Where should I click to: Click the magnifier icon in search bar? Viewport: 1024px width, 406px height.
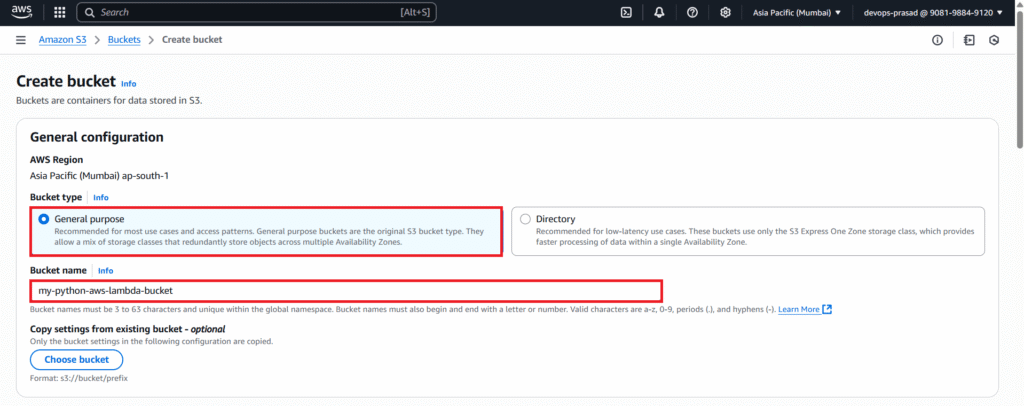90,12
